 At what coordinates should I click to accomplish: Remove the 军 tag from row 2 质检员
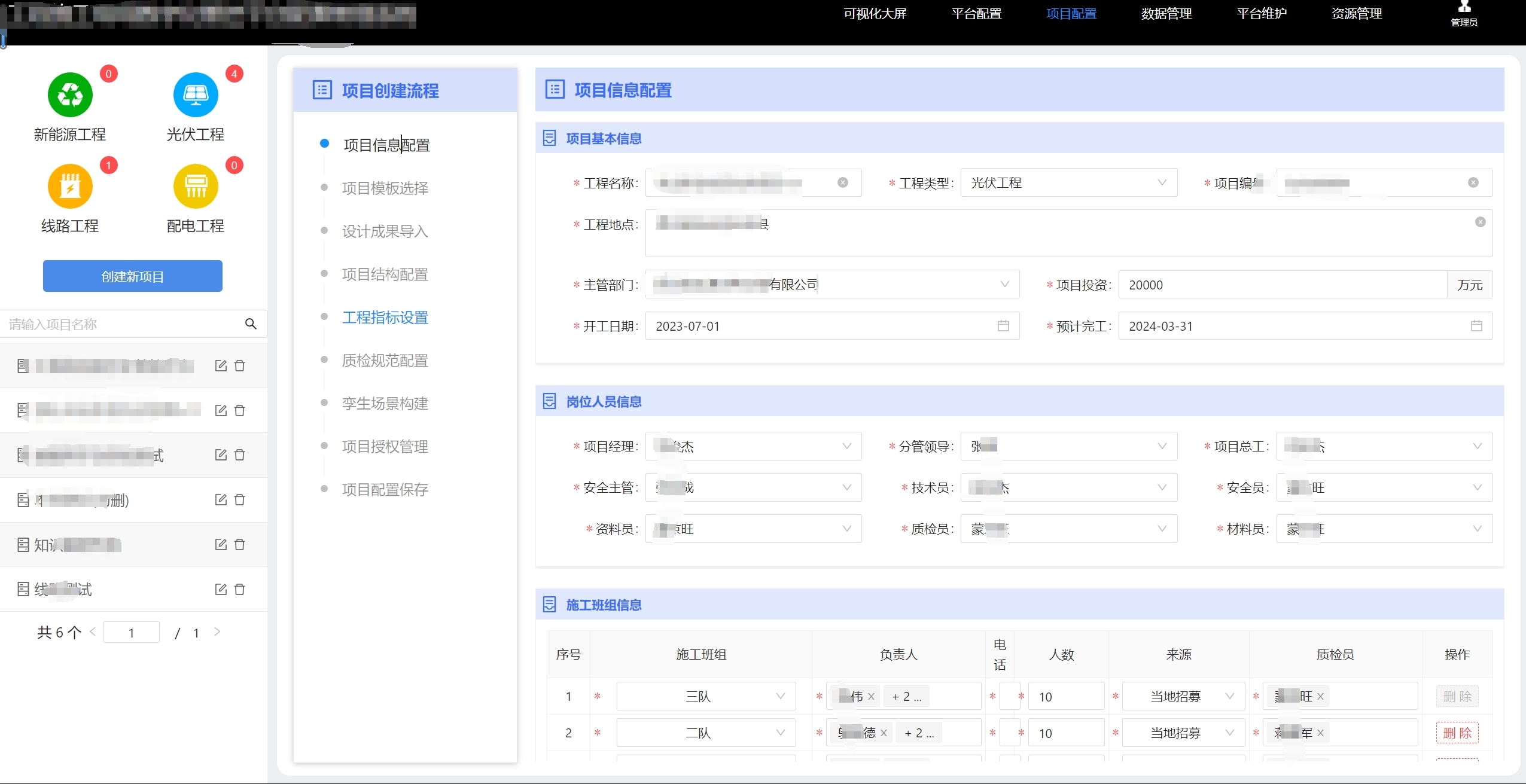1320,733
